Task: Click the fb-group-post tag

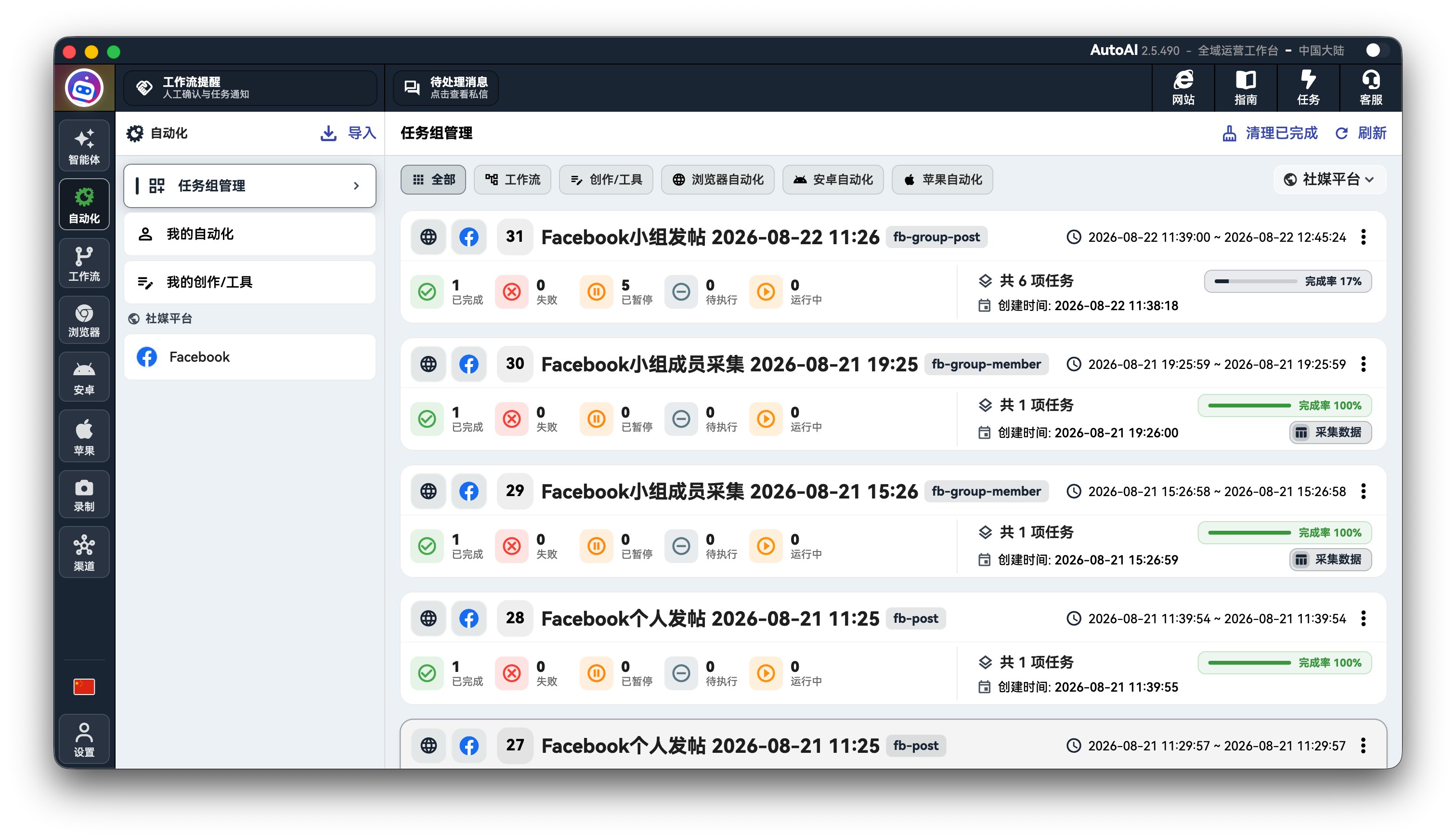Action: [x=936, y=237]
